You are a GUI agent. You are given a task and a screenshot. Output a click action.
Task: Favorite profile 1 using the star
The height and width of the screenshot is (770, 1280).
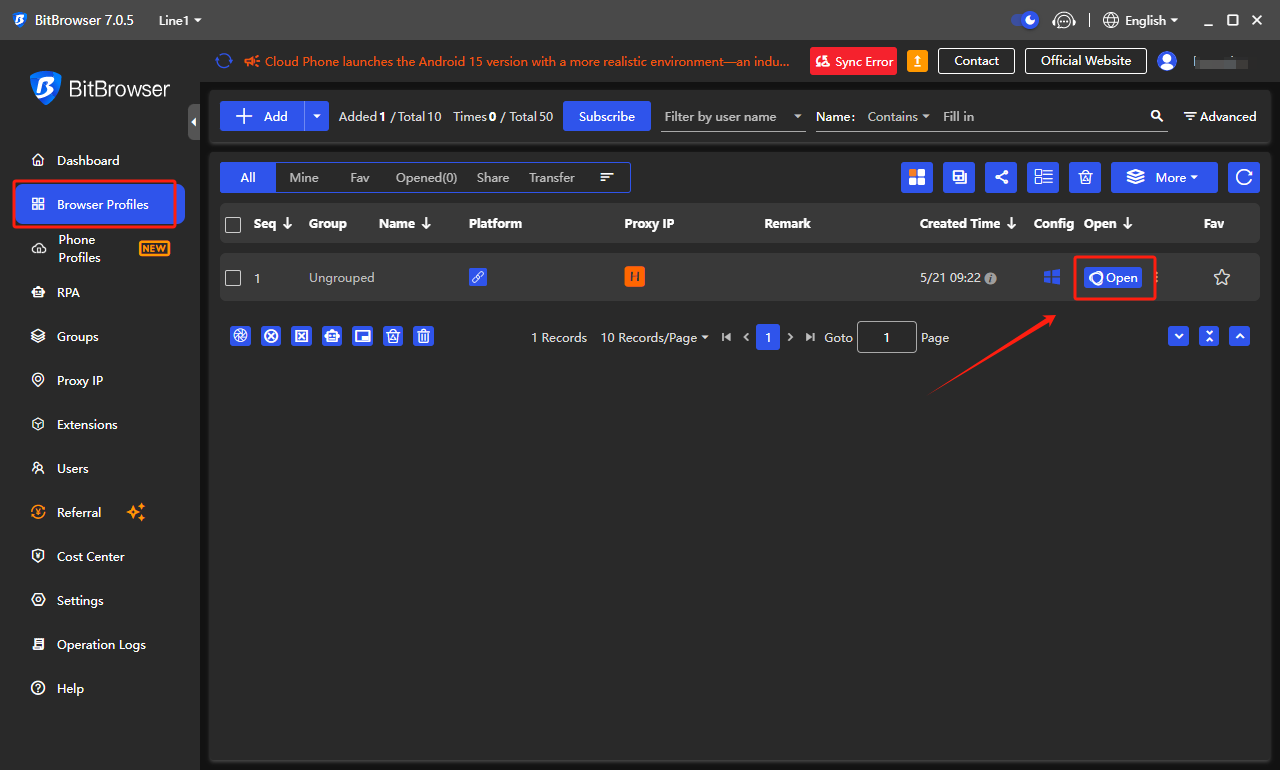pyautogui.click(x=1221, y=278)
